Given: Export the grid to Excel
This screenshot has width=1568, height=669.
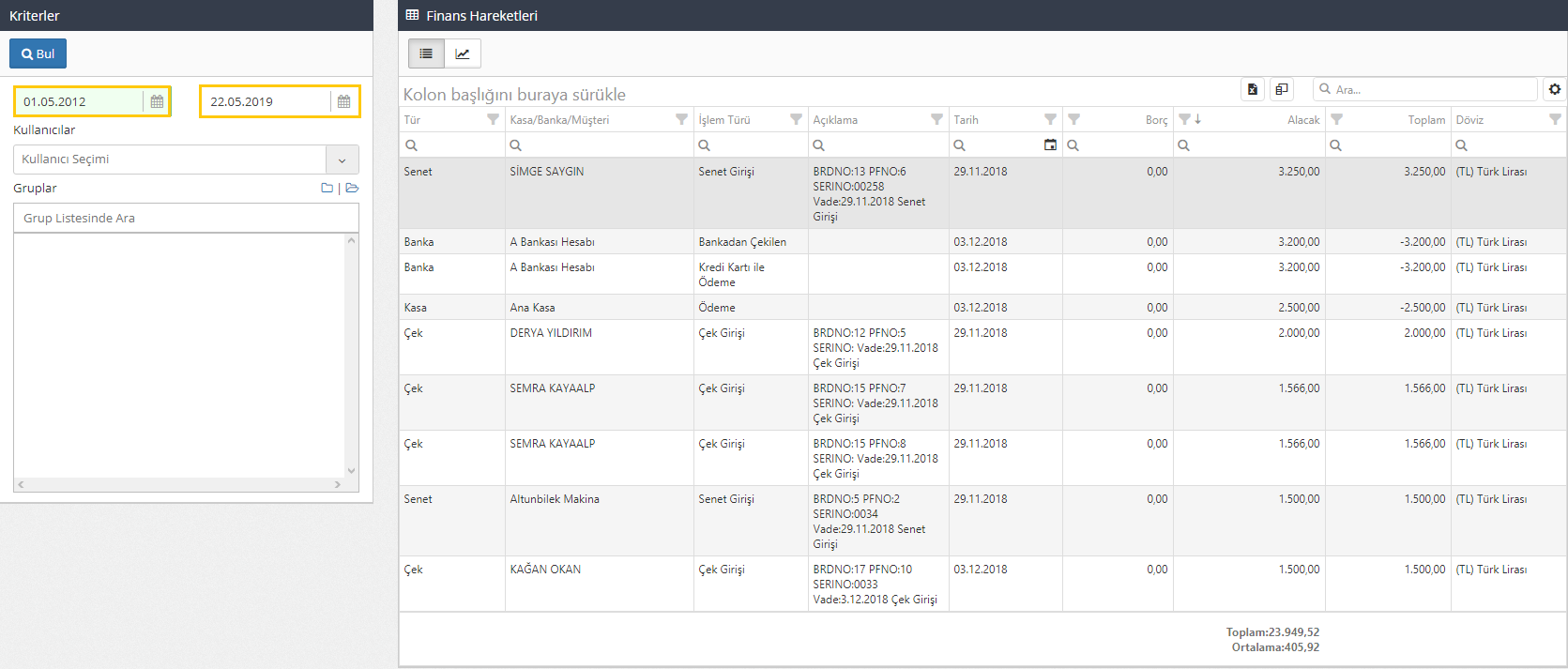Looking at the screenshot, I should point(1252,89).
